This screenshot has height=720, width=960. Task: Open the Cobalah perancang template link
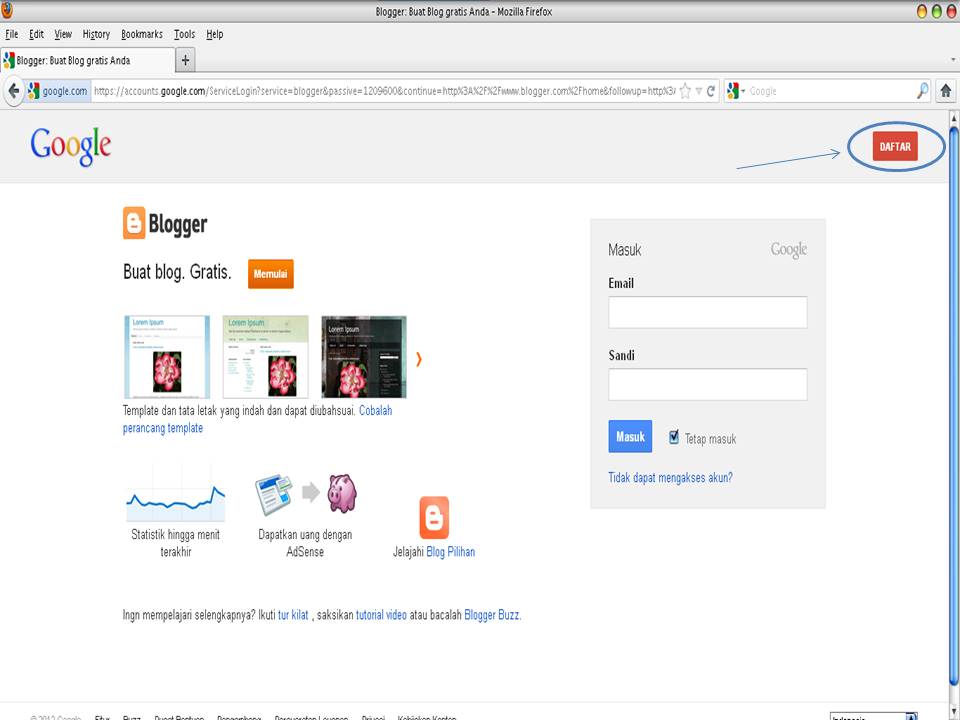(x=258, y=419)
